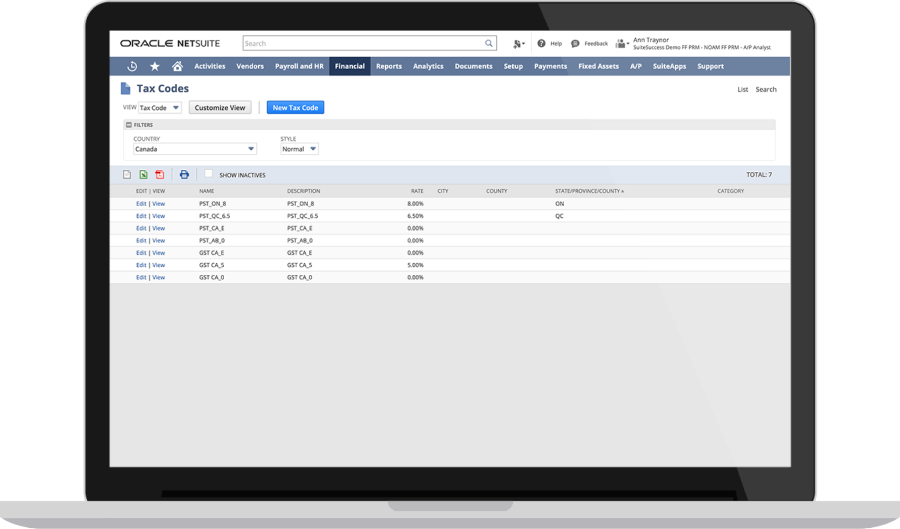
Task: View the PST_ON_8 tax code
Action: 158,204
